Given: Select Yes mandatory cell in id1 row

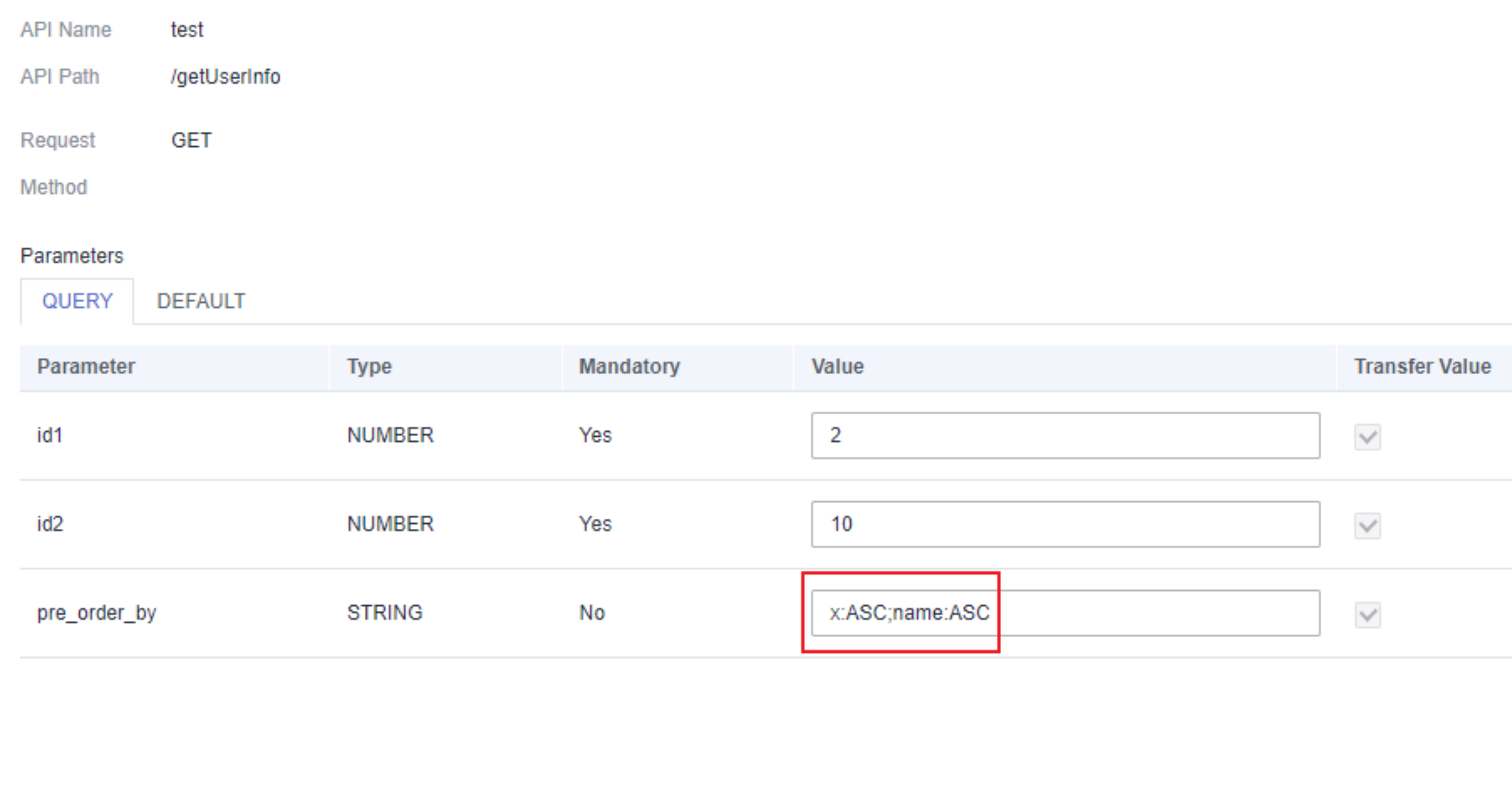Looking at the screenshot, I should click(595, 435).
